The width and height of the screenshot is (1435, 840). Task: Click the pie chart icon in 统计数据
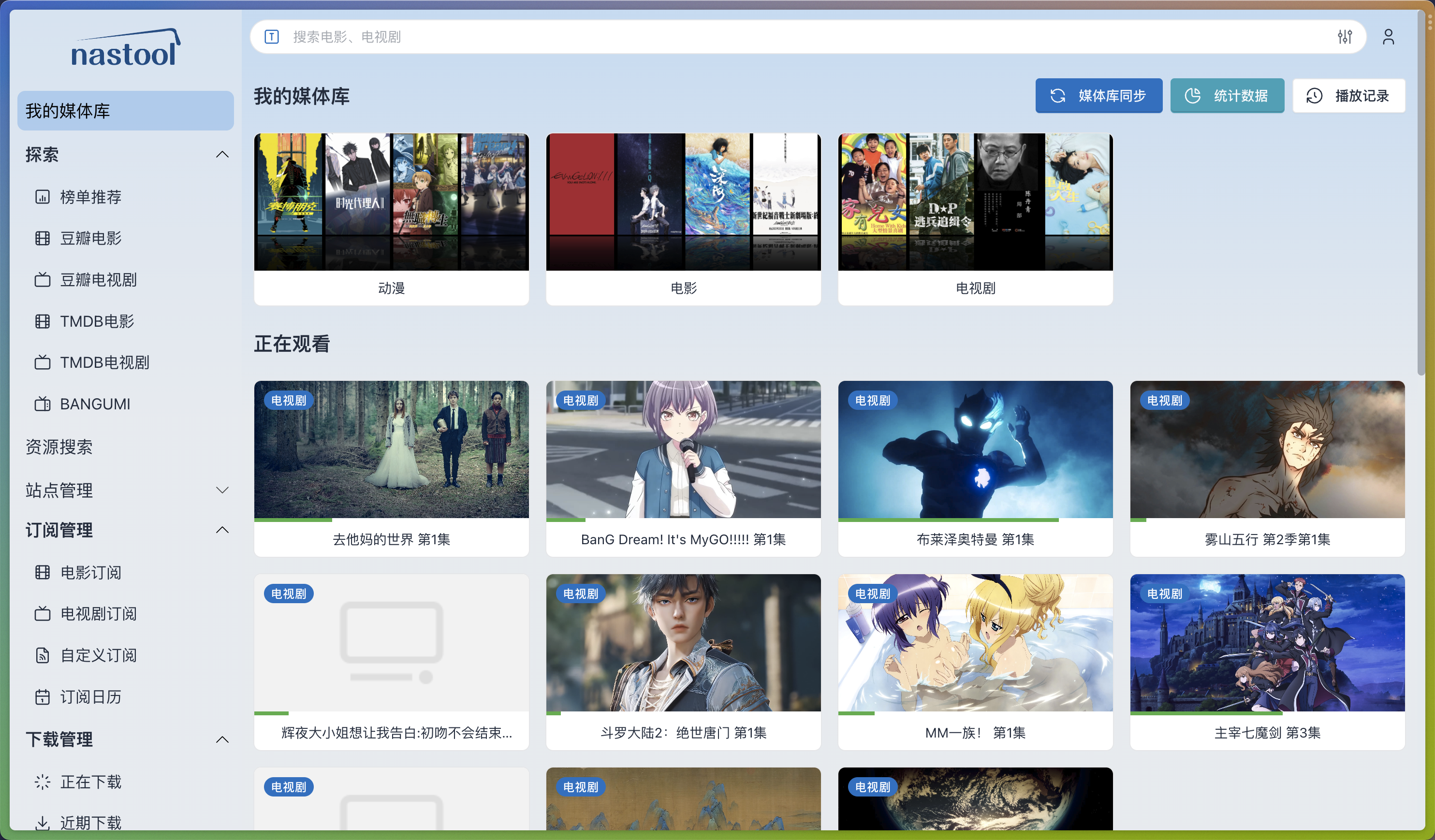tap(1192, 96)
